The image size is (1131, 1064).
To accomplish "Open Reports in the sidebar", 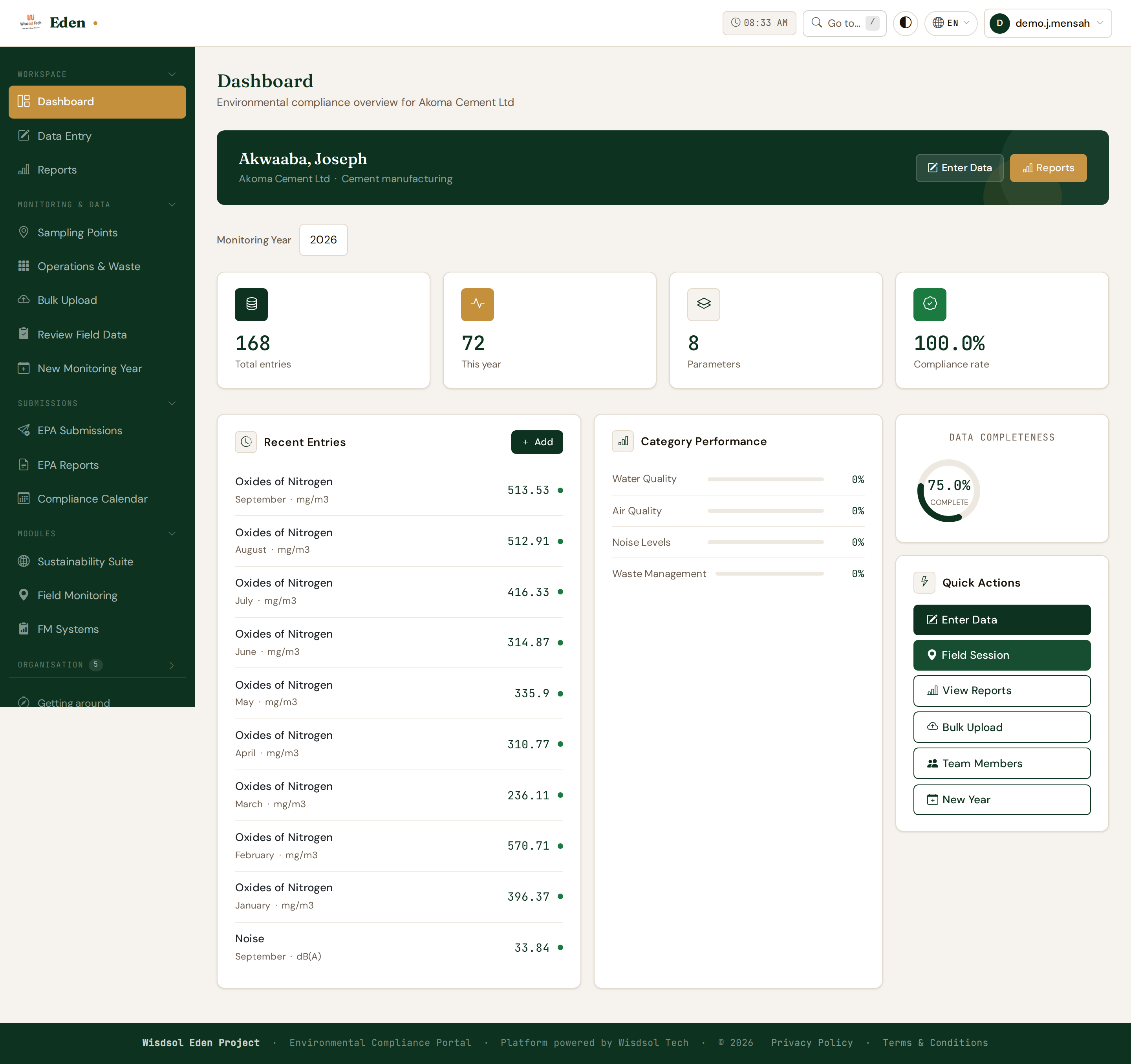I will click(97, 170).
